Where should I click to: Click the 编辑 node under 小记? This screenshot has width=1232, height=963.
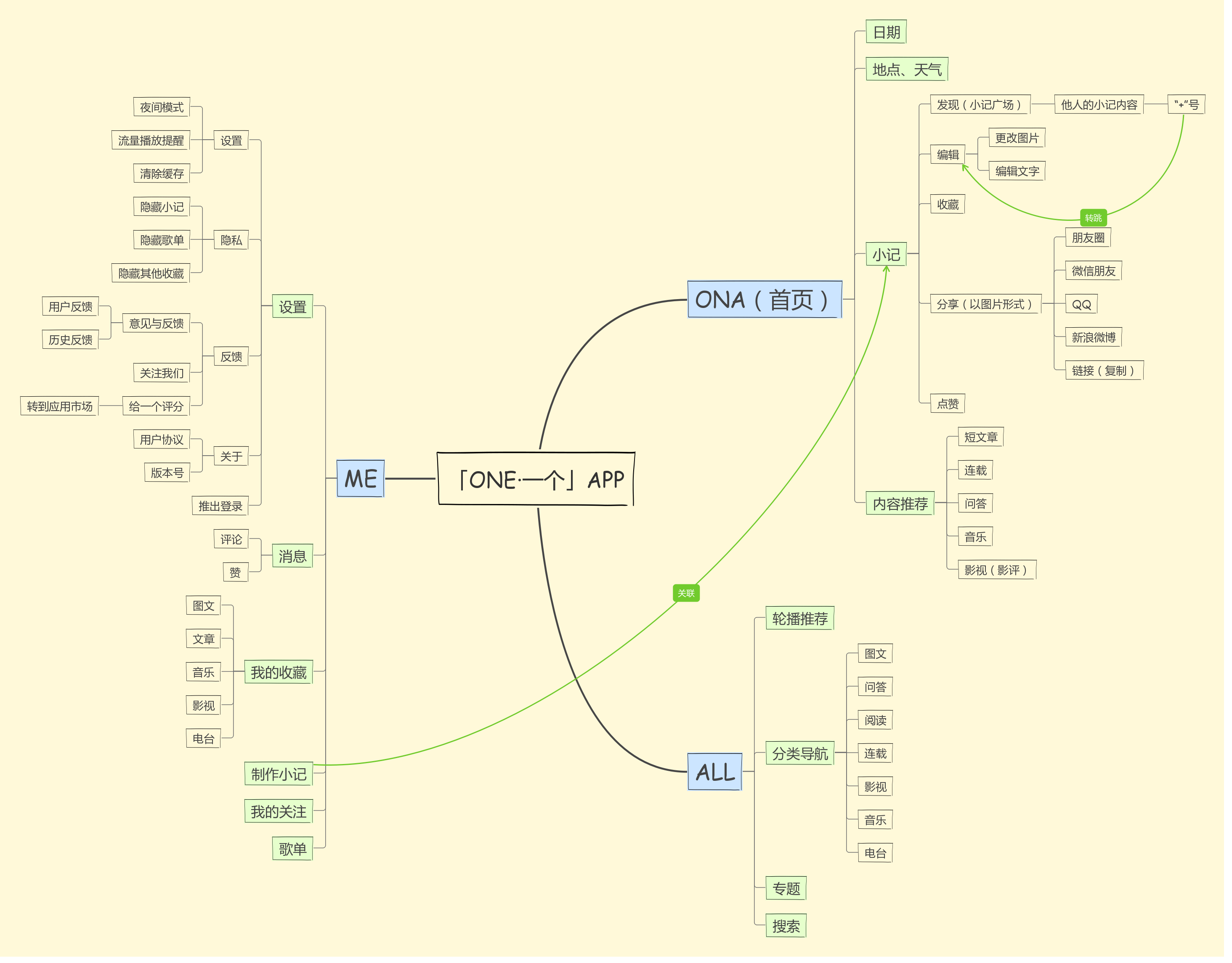click(953, 155)
